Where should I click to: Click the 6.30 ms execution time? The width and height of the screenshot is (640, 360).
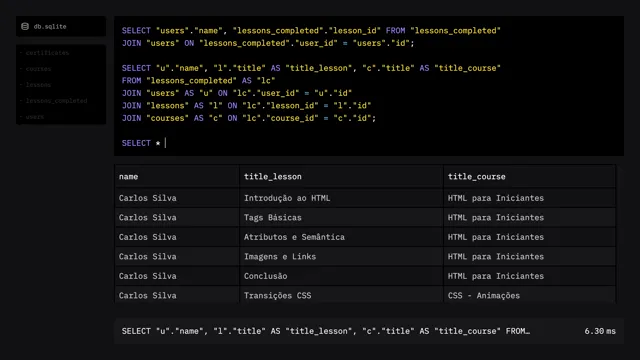point(600,331)
